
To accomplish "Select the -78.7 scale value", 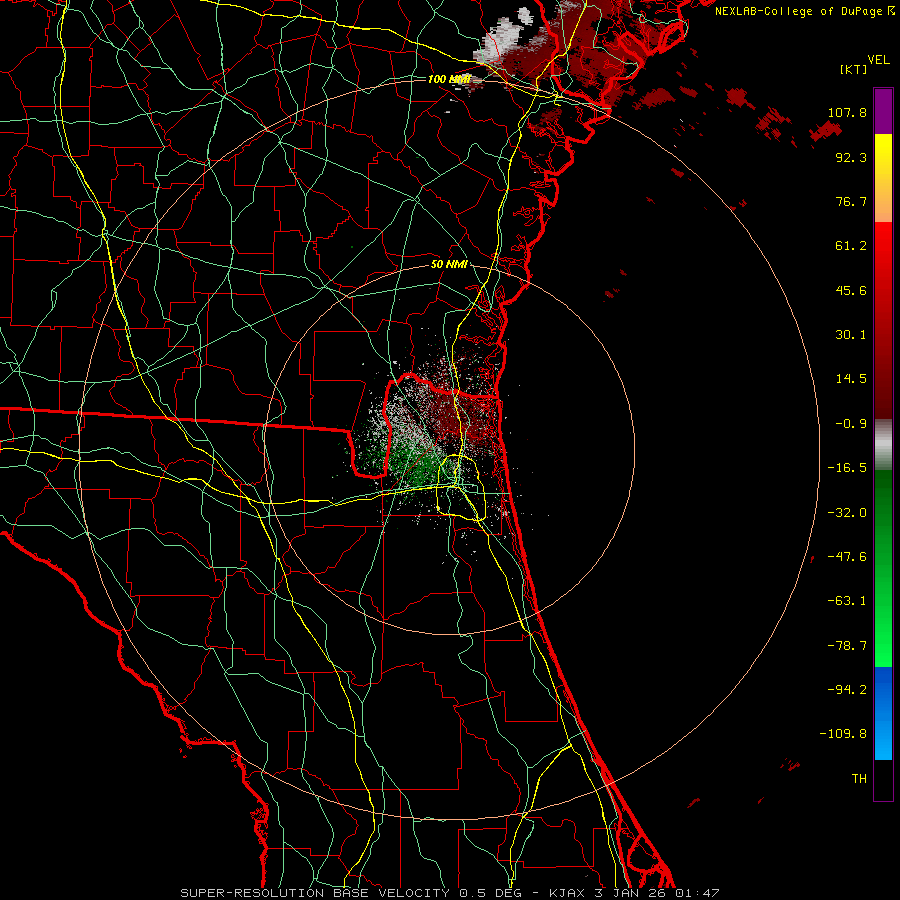I will tap(847, 646).
